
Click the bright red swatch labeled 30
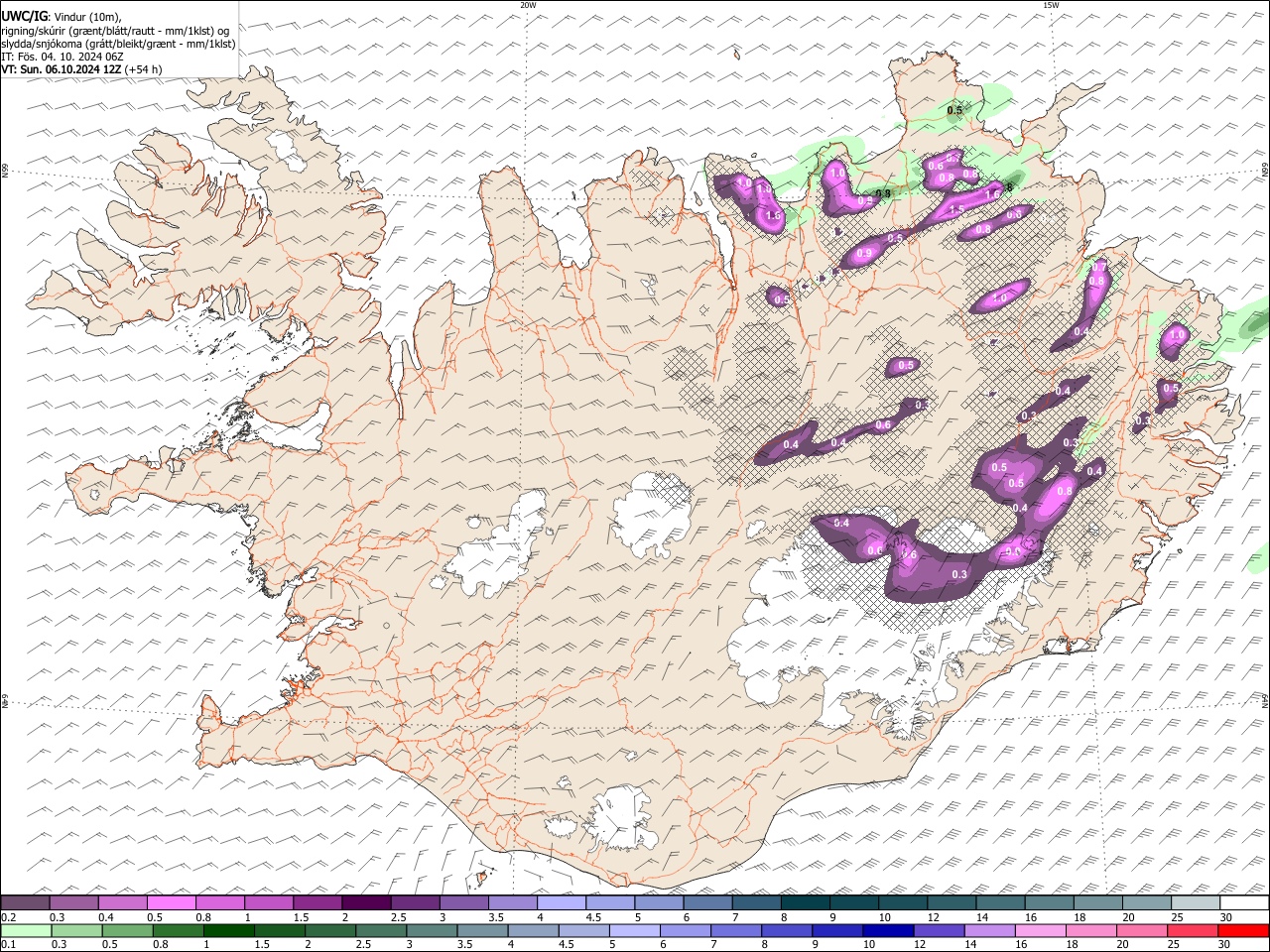pos(1243,931)
